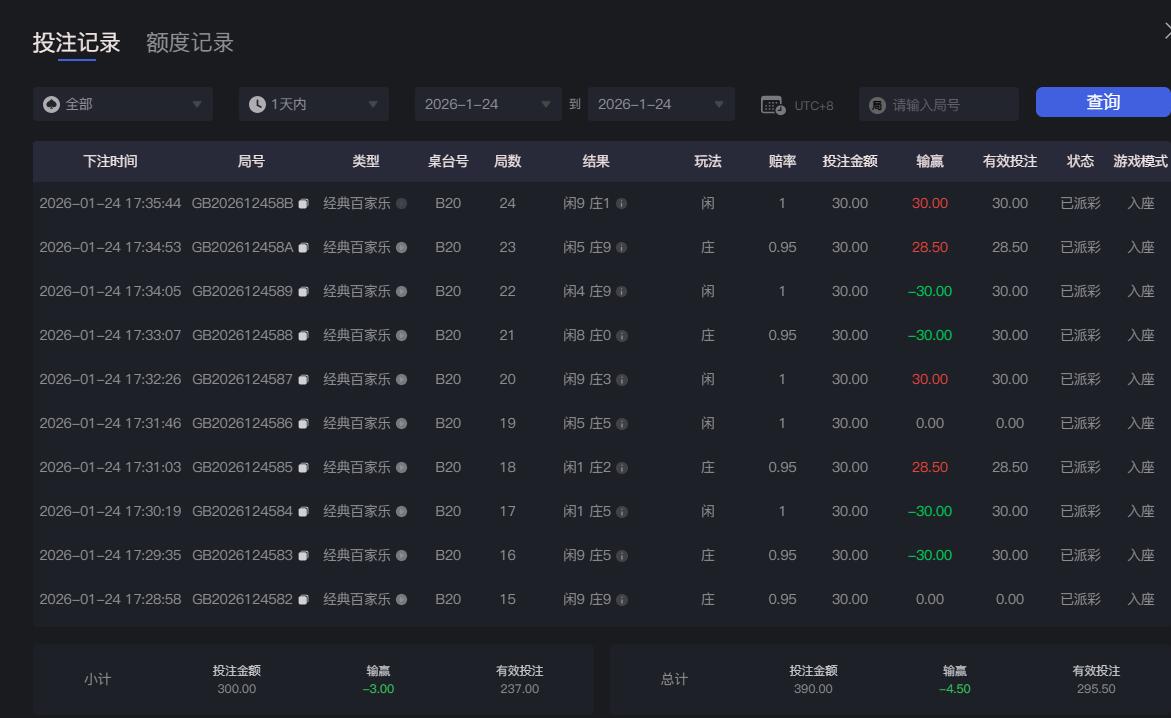
Task: Click the video icon next to 经典百家乐 in row 24
Action: click(400, 203)
